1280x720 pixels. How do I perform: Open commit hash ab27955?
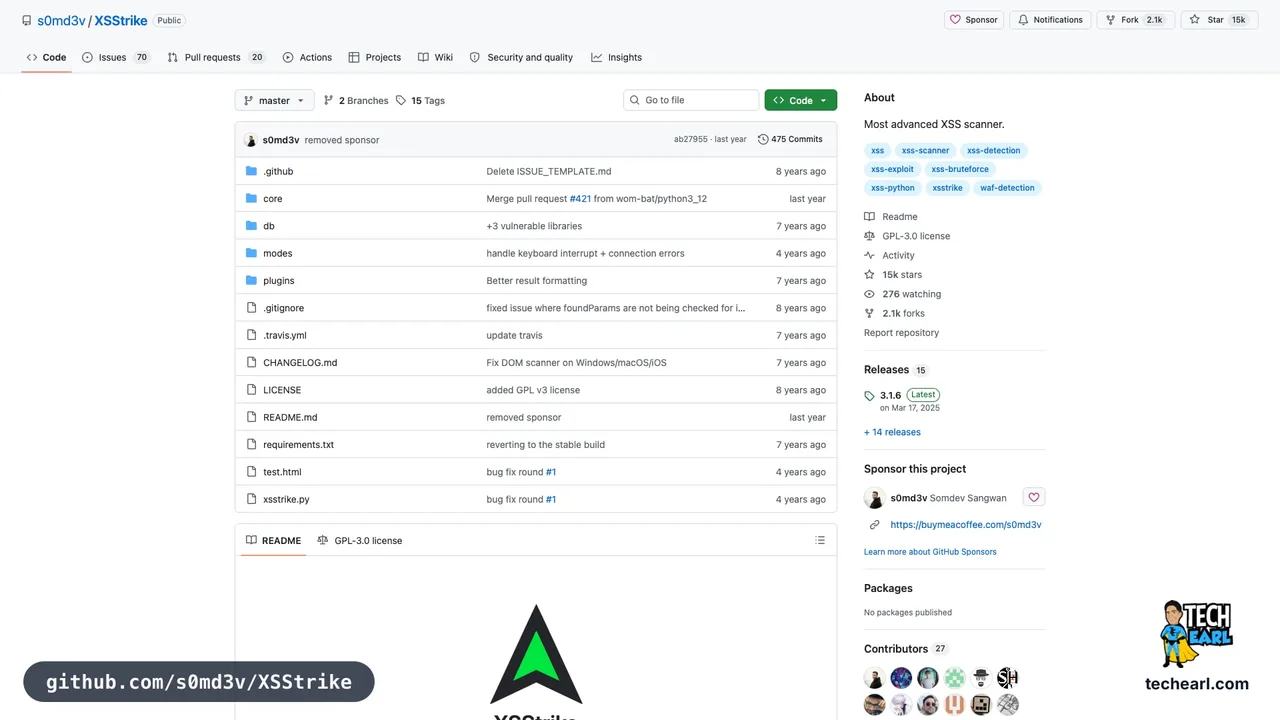click(690, 140)
